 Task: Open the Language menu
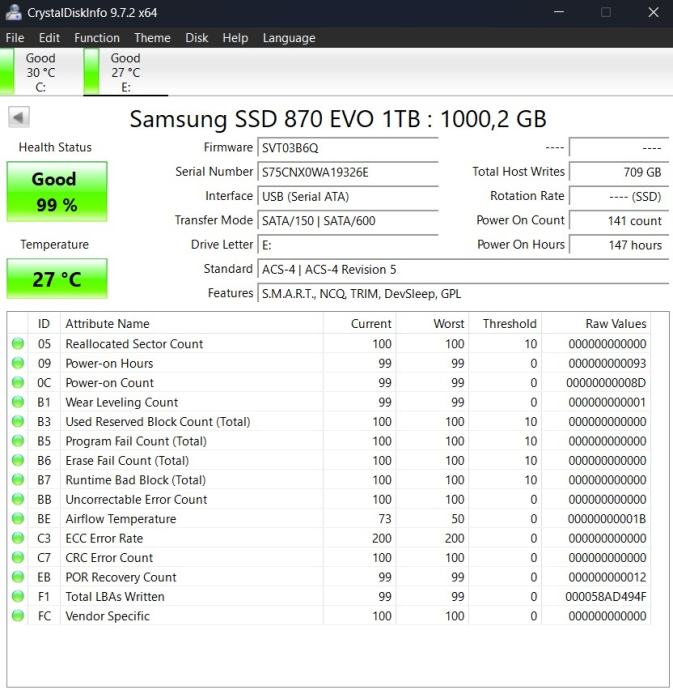coord(289,38)
